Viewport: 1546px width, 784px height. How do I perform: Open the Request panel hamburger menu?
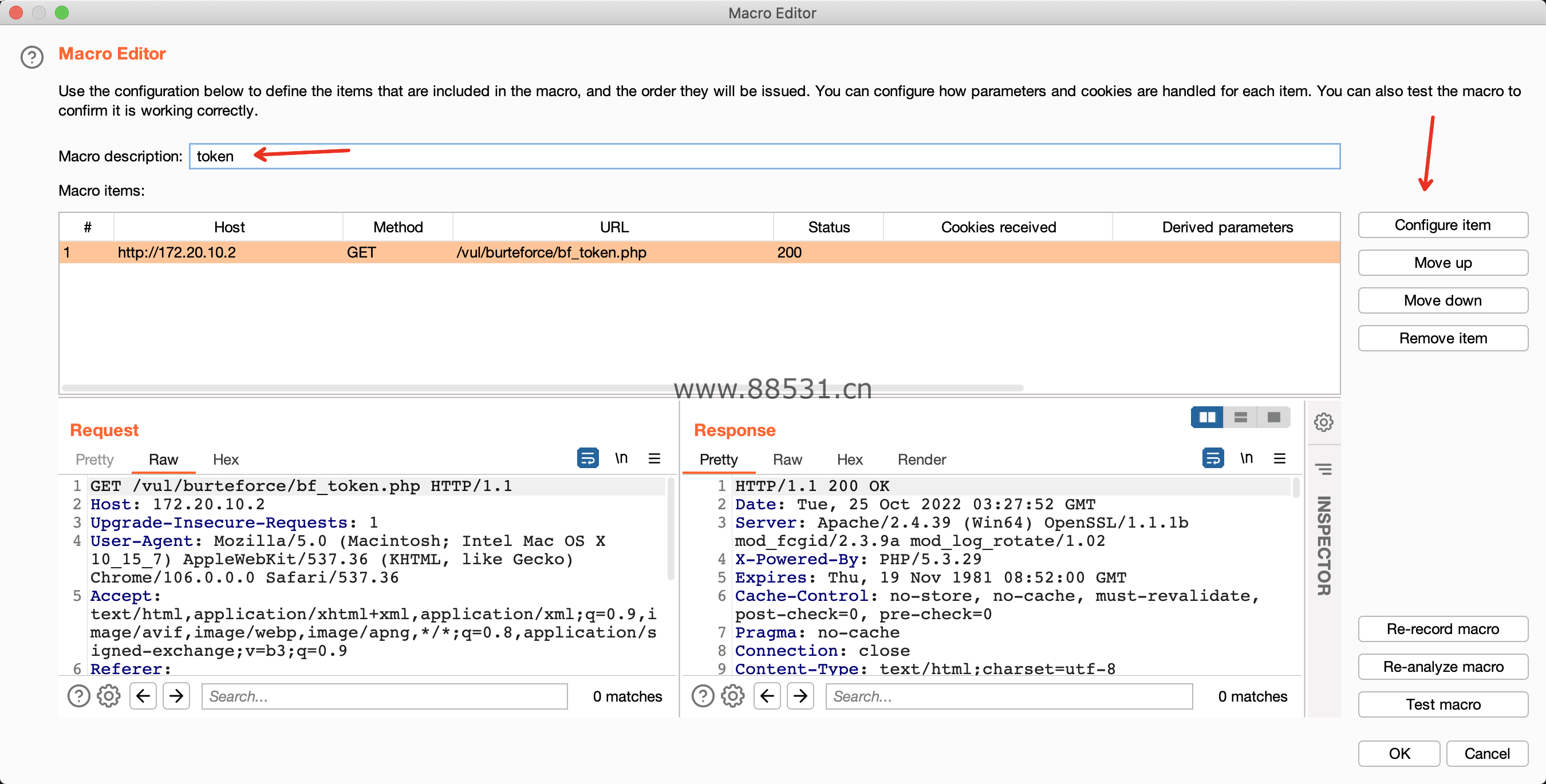tap(654, 458)
